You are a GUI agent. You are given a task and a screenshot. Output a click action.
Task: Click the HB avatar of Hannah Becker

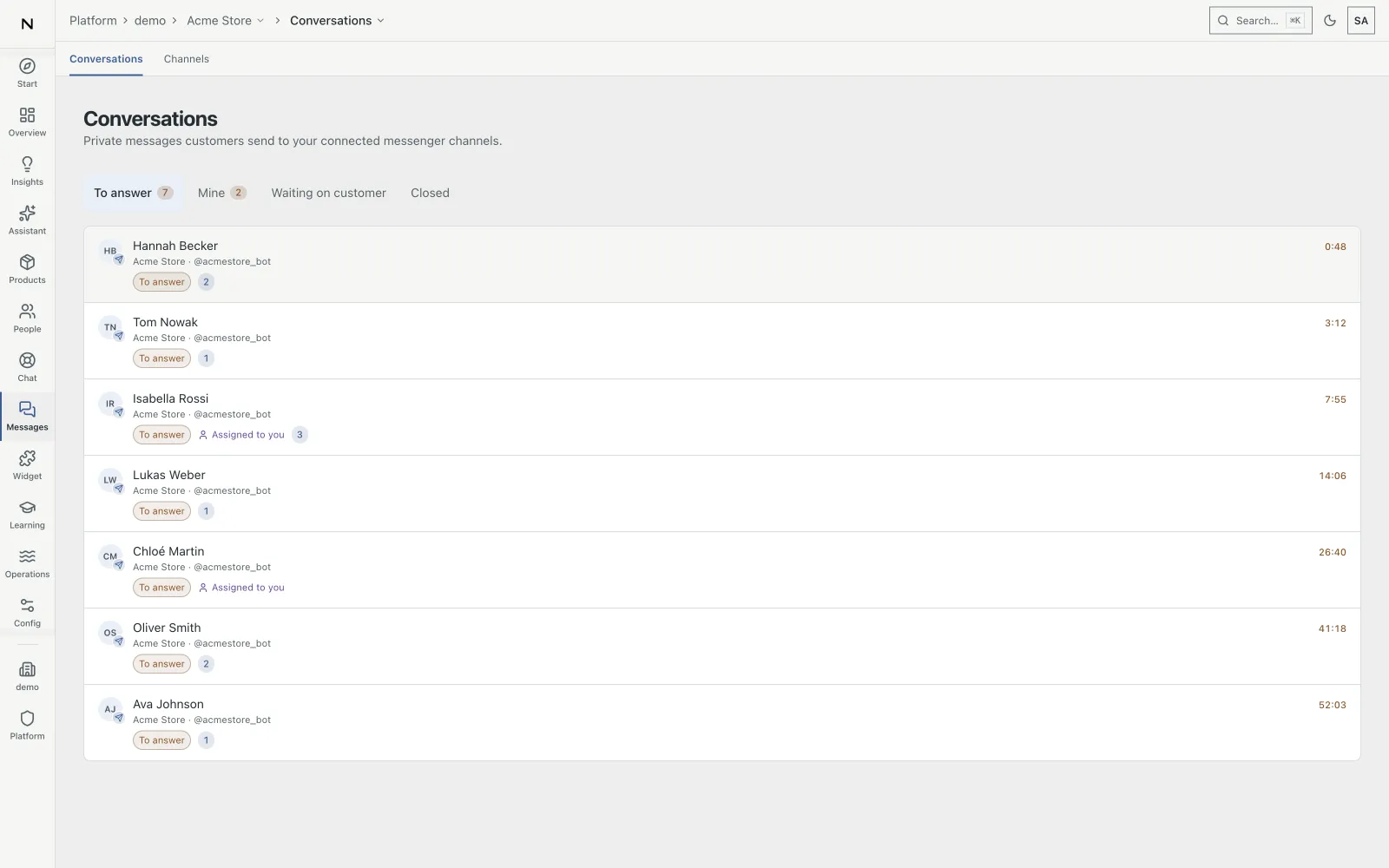pyautogui.click(x=110, y=252)
